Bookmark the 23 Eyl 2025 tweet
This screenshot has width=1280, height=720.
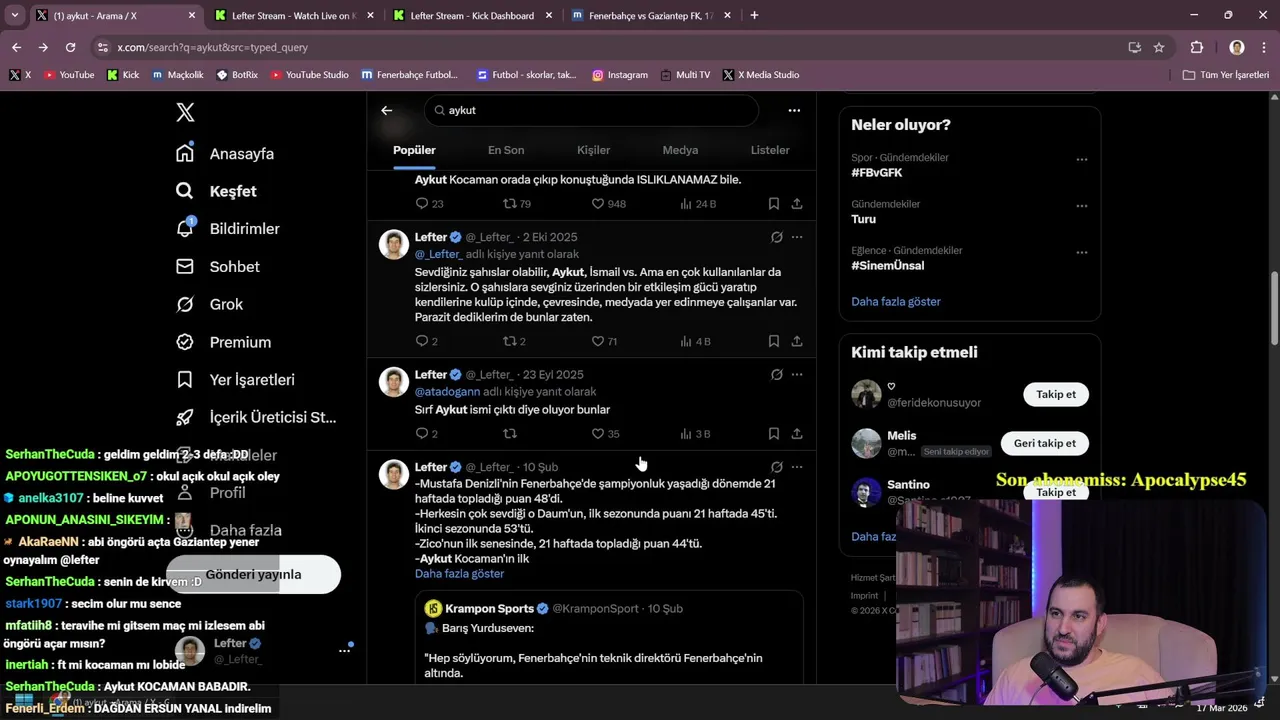773,433
